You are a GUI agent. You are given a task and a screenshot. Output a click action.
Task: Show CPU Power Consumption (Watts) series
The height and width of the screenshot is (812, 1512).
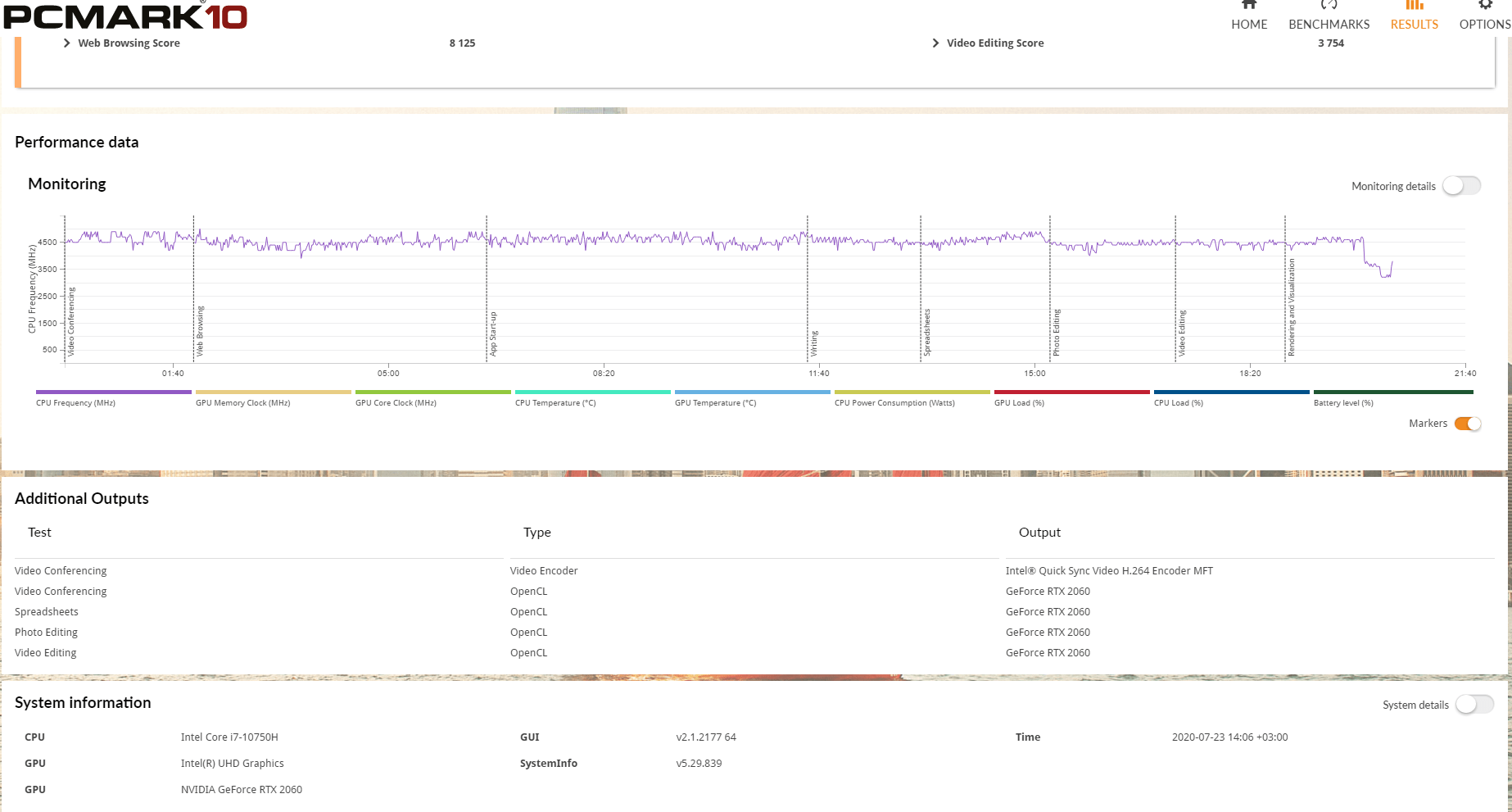click(x=912, y=392)
